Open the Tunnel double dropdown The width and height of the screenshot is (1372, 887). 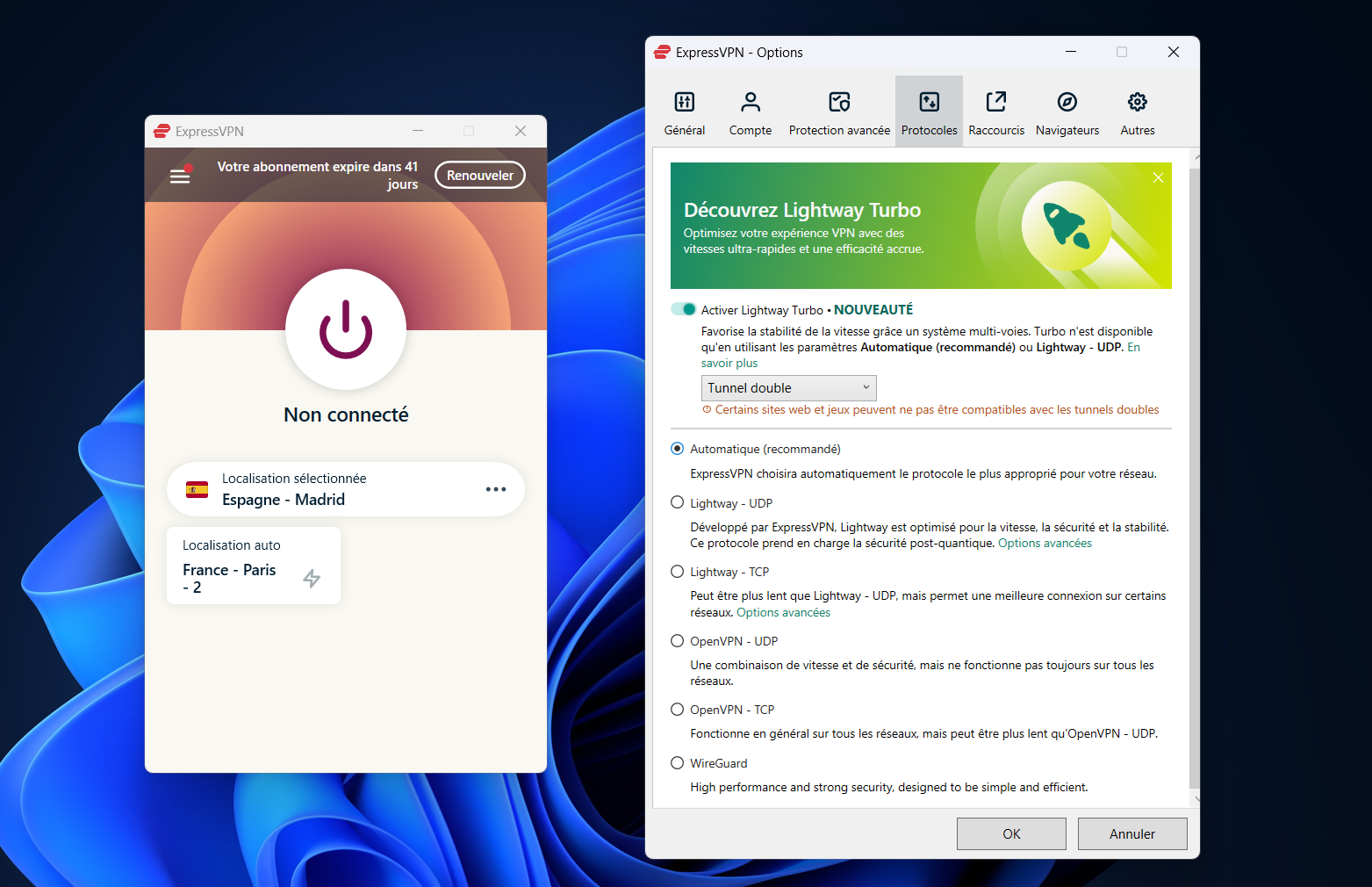pyautogui.click(x=787, y=387)
